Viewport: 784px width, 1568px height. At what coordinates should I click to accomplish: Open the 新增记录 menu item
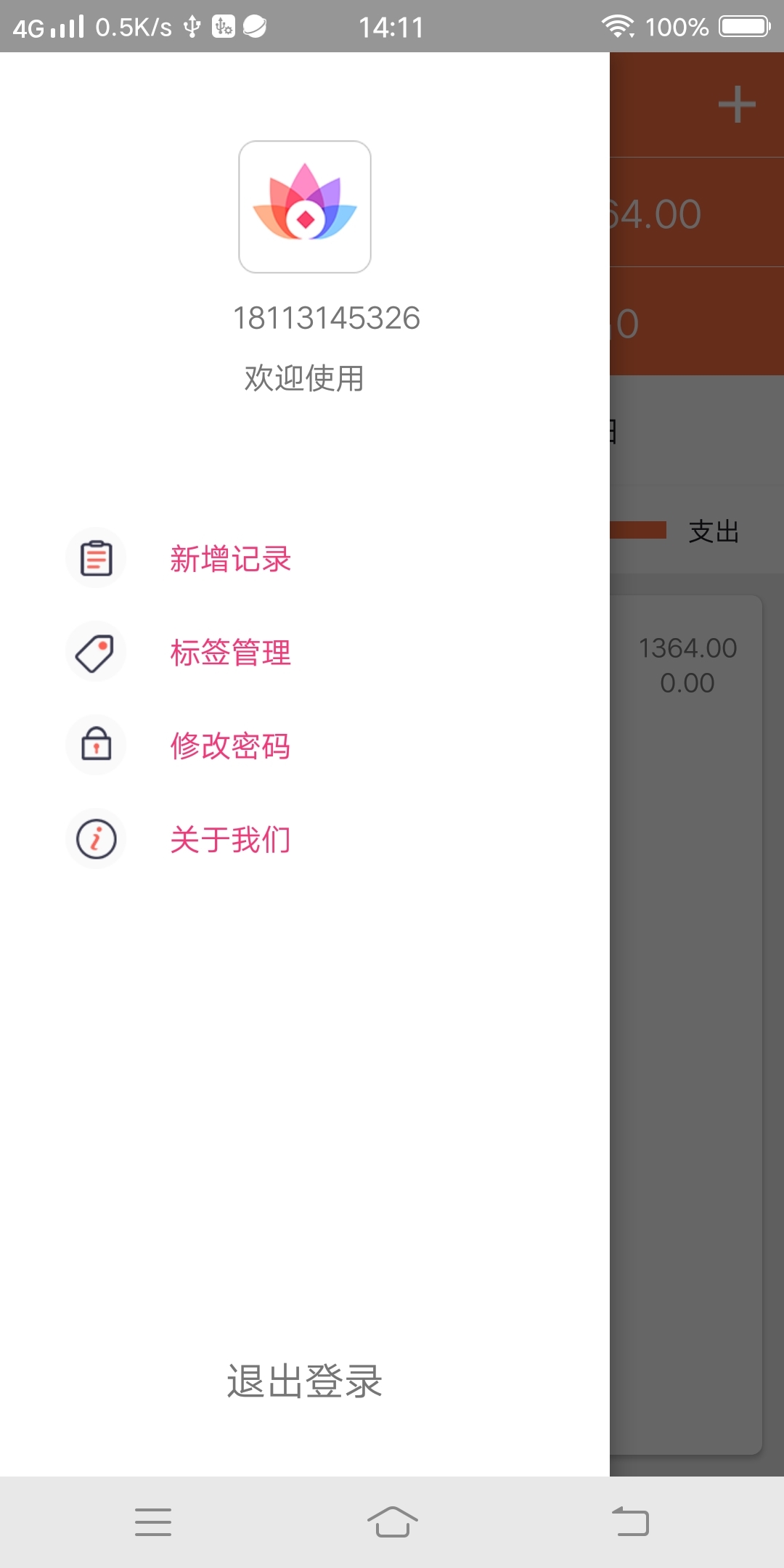(x=231, y=559)
